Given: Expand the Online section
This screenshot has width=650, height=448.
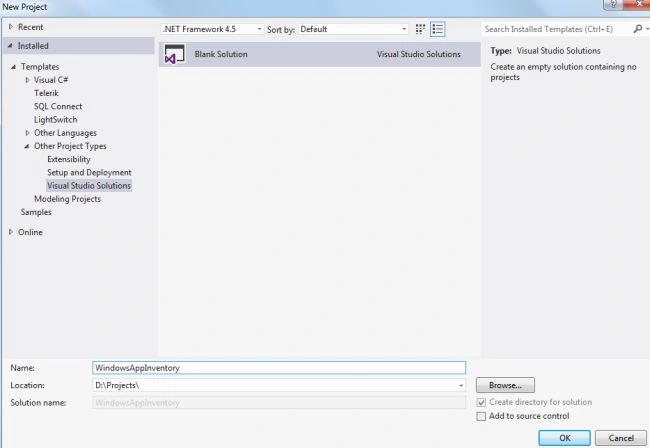Looking at the screenshot, I should coord(11,232).
